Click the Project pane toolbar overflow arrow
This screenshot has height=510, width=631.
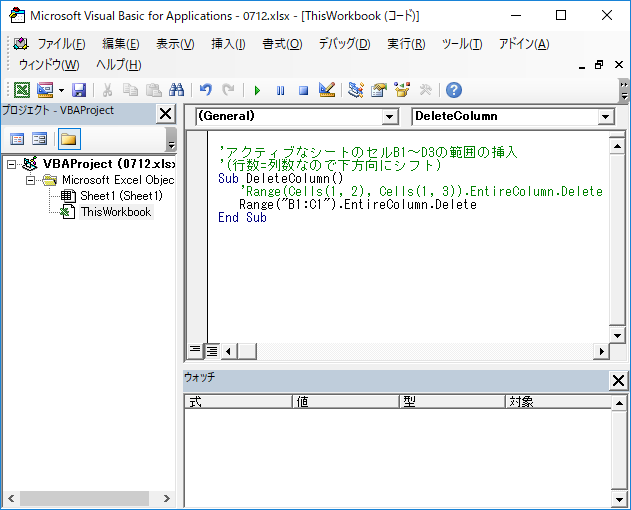click(x=171, y=139)
